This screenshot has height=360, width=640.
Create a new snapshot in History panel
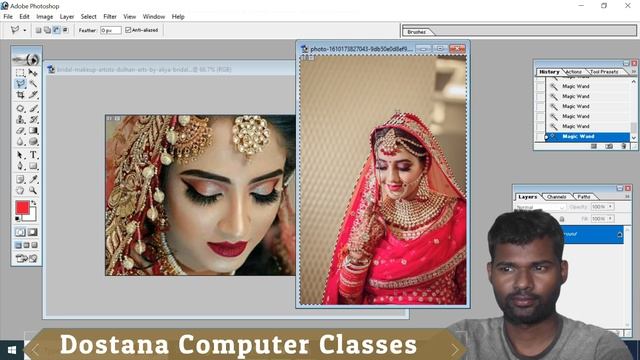609,146
